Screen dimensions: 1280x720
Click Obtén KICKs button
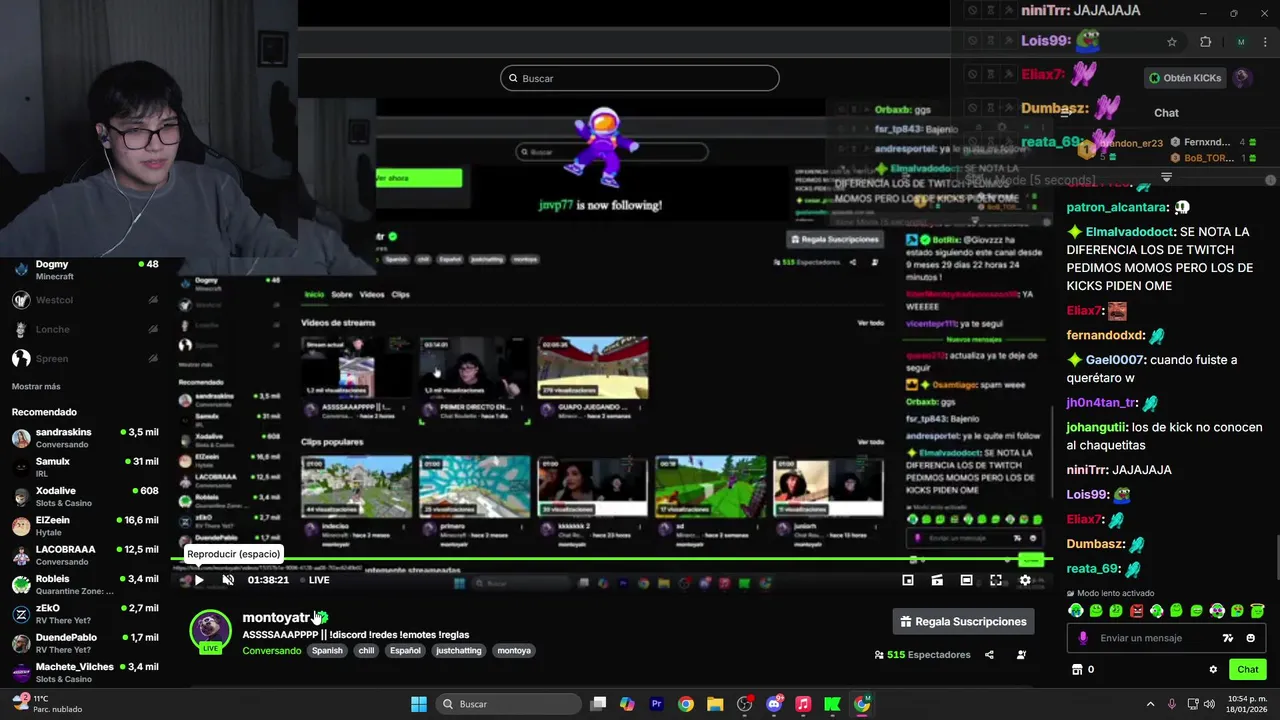[x=1185, y=78]
